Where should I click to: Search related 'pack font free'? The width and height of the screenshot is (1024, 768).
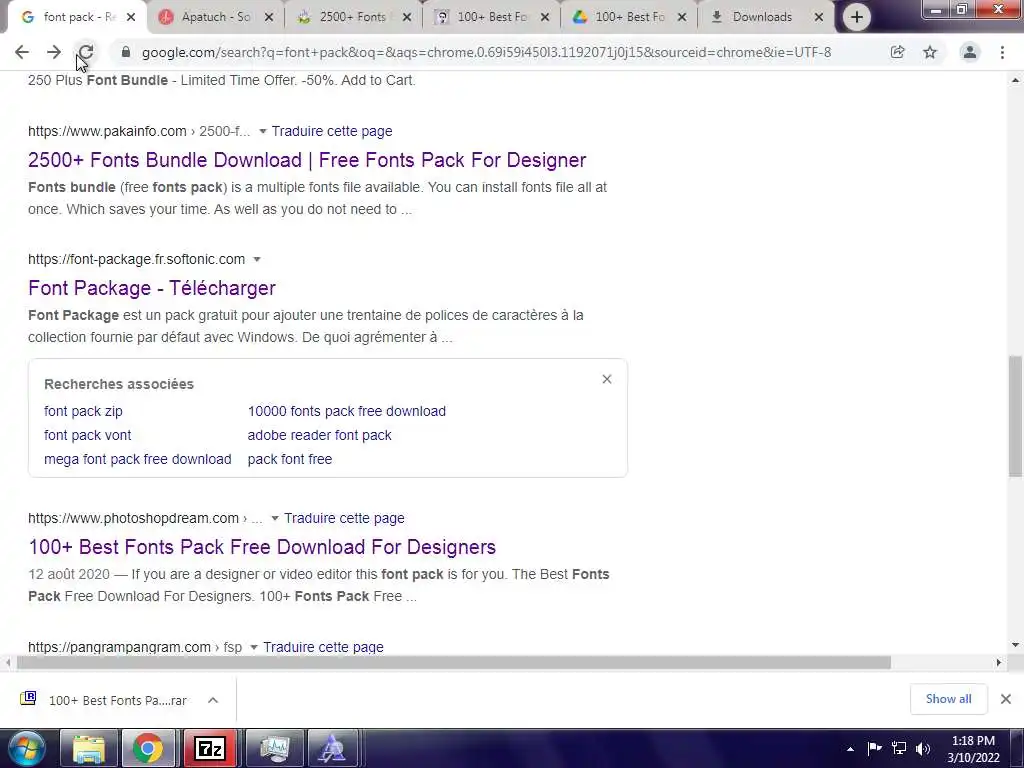point(290,460)
